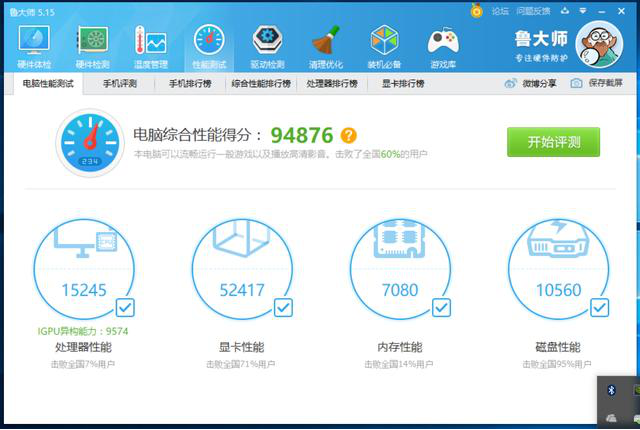Uncheck the 显卡性能 test checkbox
Viewport: 640px width, 430px height.
[x=283, y=307]
